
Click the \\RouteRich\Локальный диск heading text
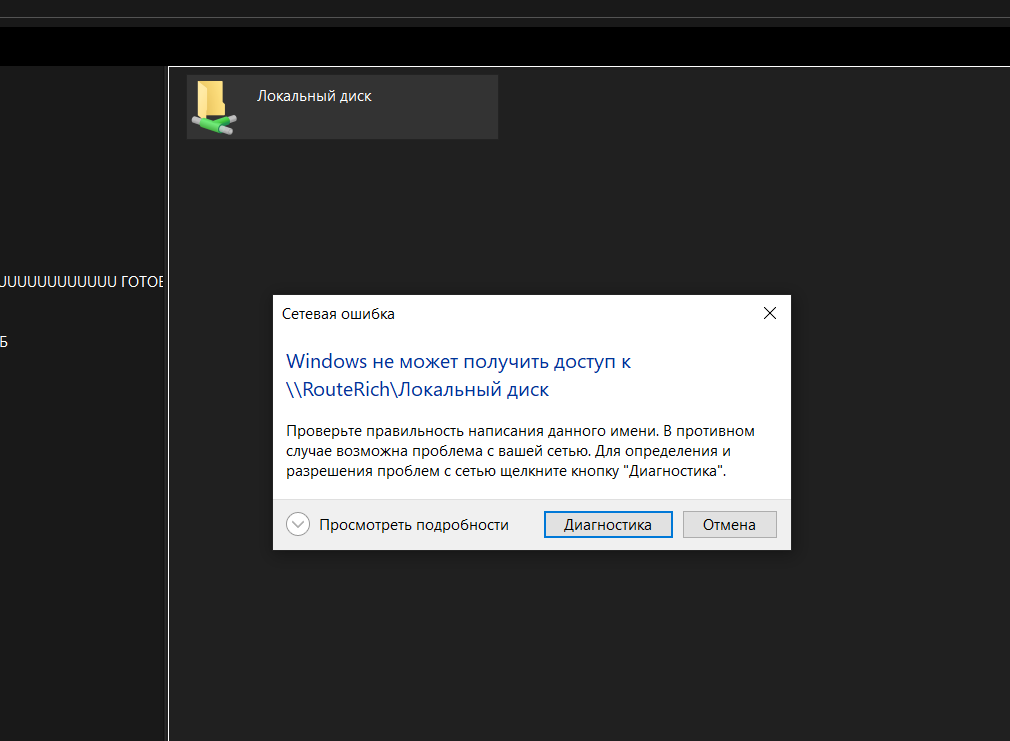click(x=417, y=389)
